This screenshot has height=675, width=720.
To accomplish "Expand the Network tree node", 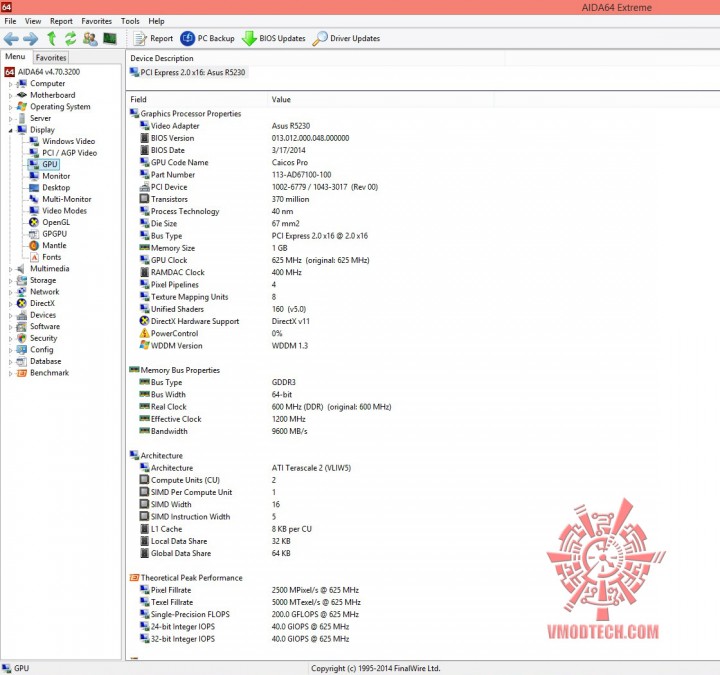I will tap(10, 292).
